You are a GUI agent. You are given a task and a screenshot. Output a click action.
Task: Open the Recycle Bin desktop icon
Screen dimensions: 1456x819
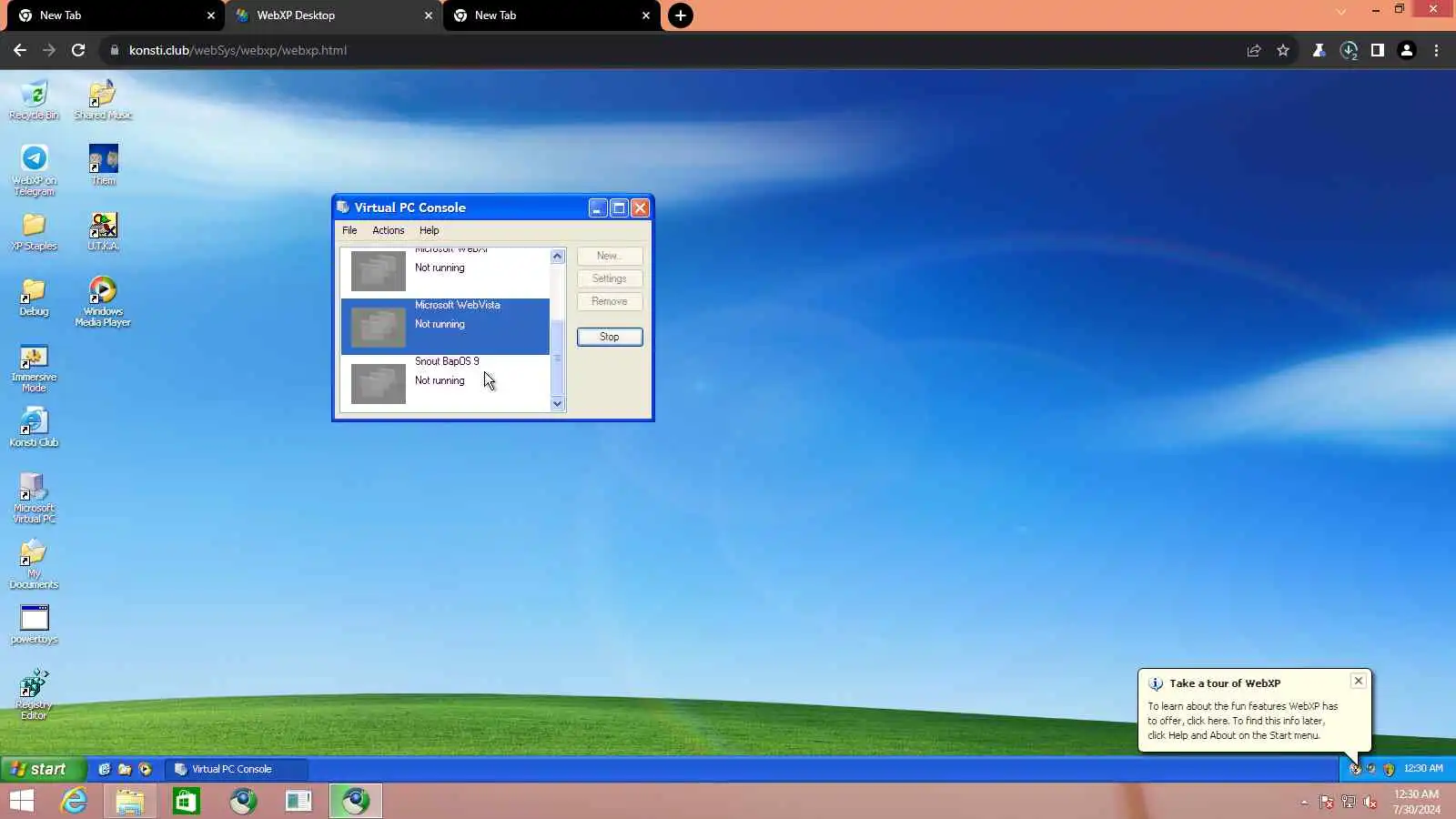point(34,100)
